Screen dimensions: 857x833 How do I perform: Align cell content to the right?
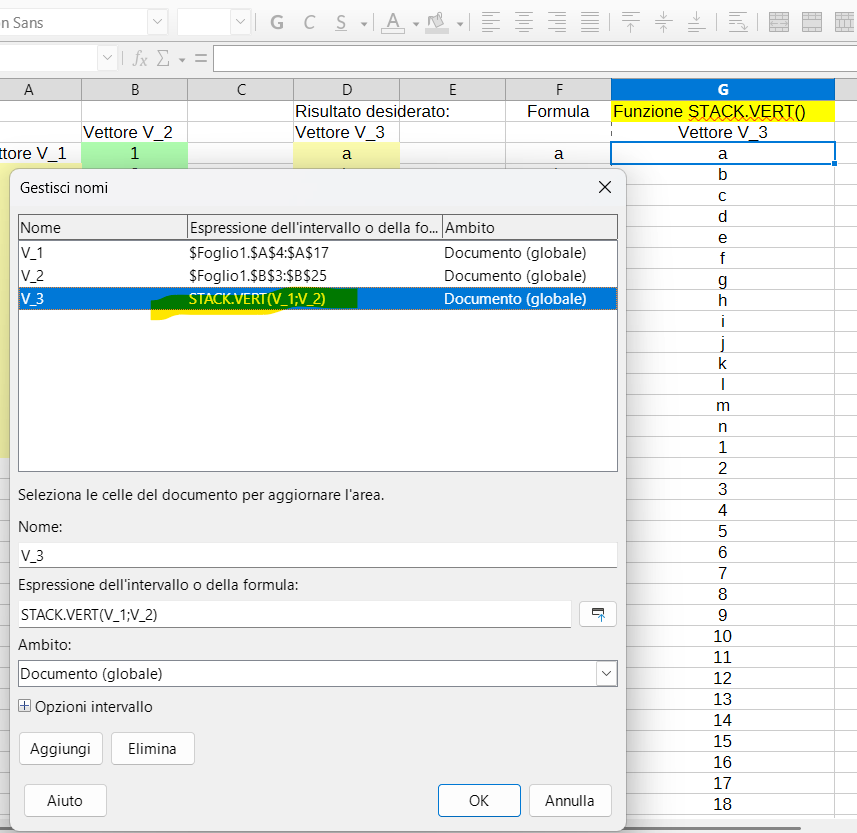coord(557,22)
